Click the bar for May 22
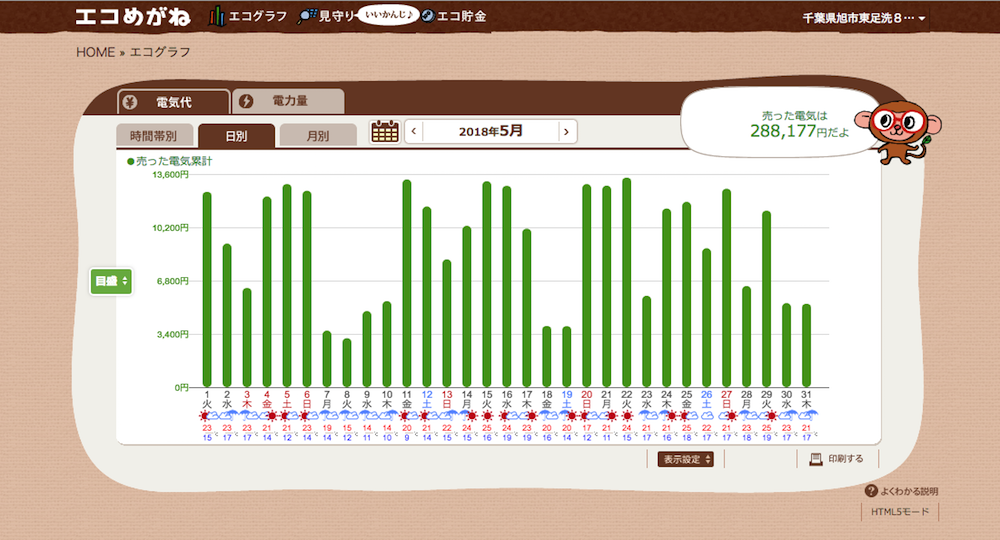This screenshot has height=540, width=1000. 626,282
